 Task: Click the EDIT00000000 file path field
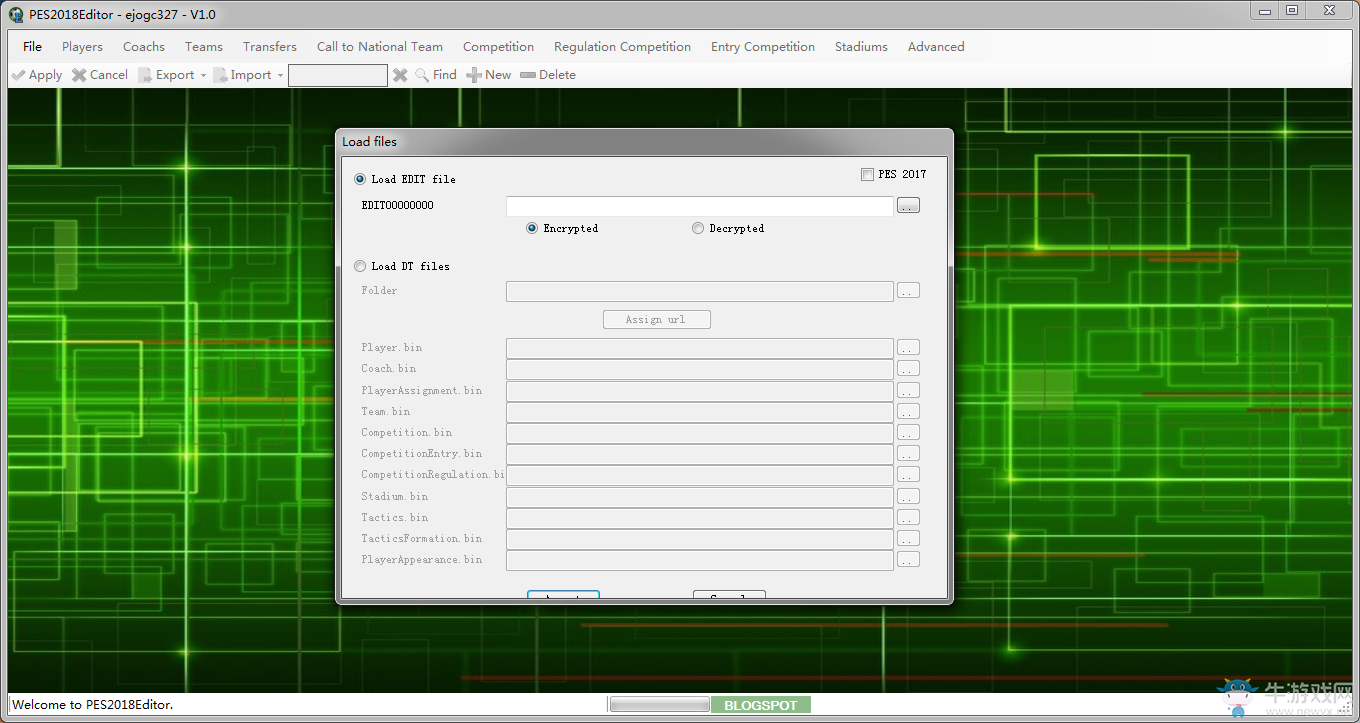[x=700, y=206]
